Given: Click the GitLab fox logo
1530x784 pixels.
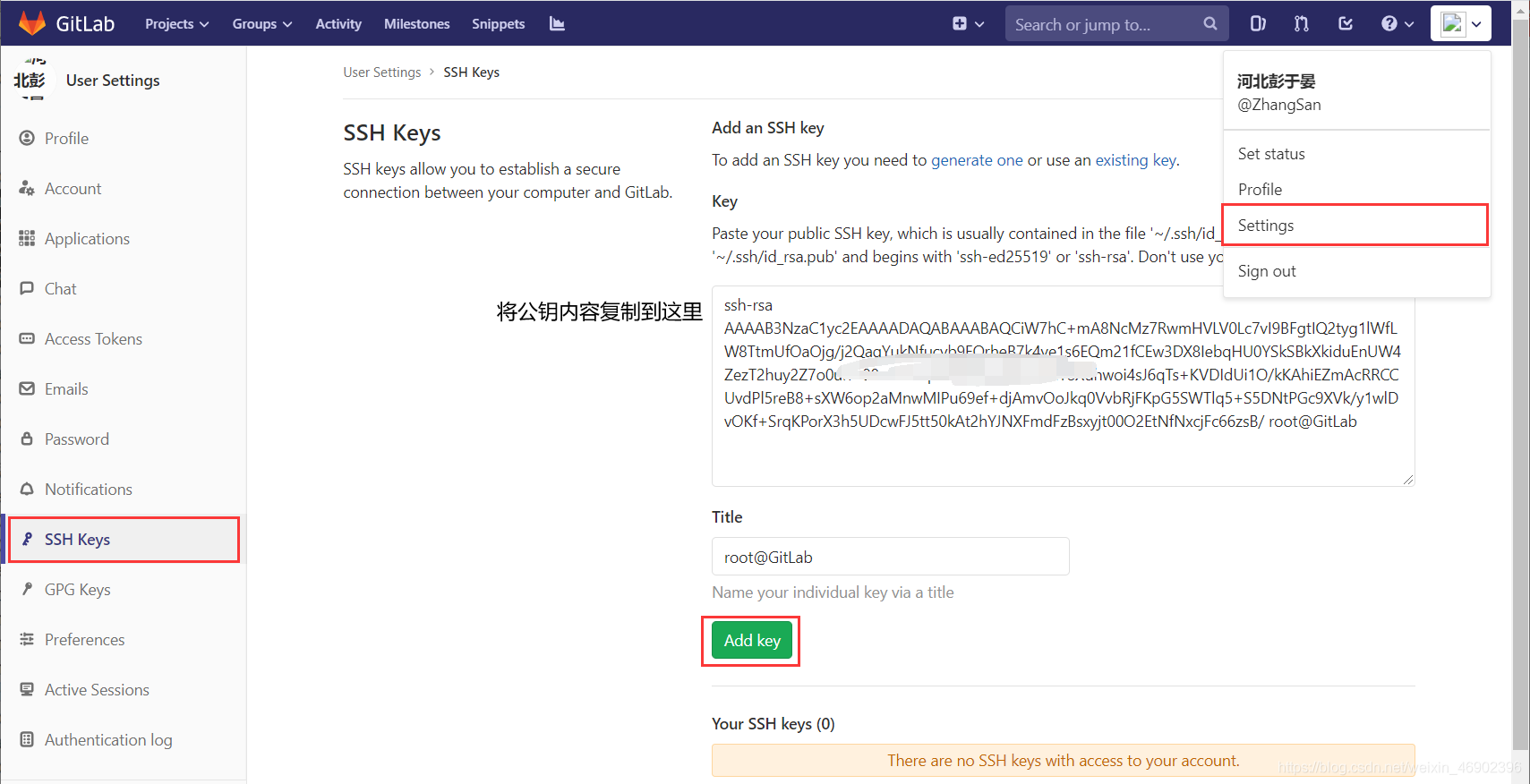Looking at the screenshot, I should tap(32, 23).
